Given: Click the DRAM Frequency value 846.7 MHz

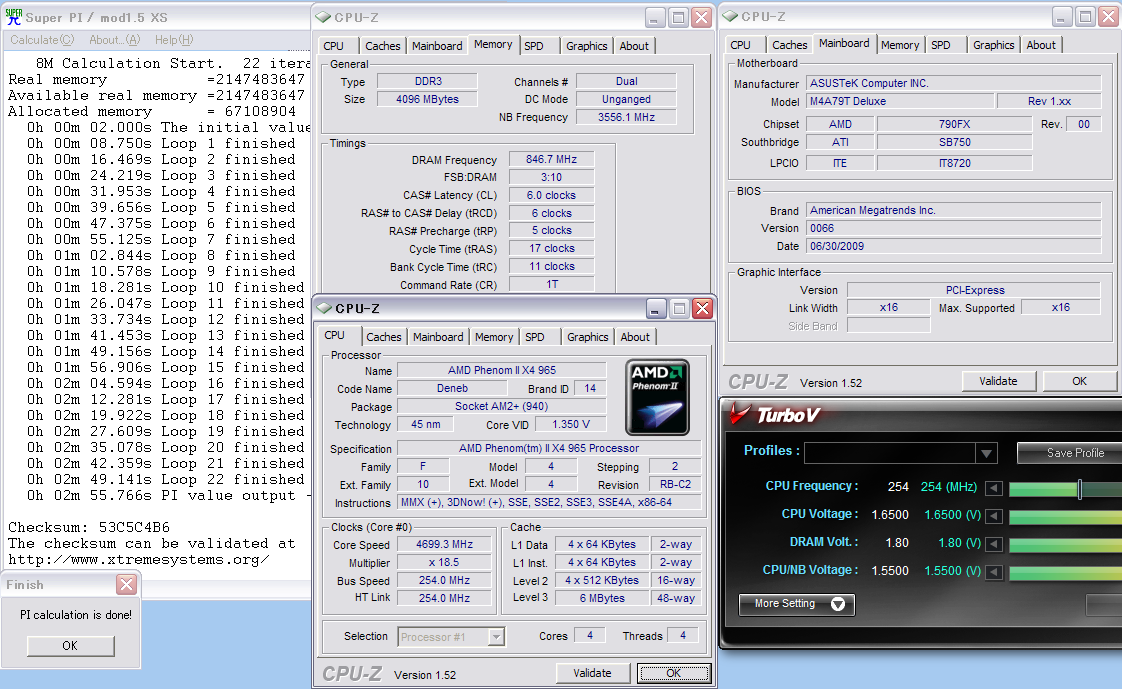Looking at the screenshot, I should pyautogui.click(x=551, y=160).
